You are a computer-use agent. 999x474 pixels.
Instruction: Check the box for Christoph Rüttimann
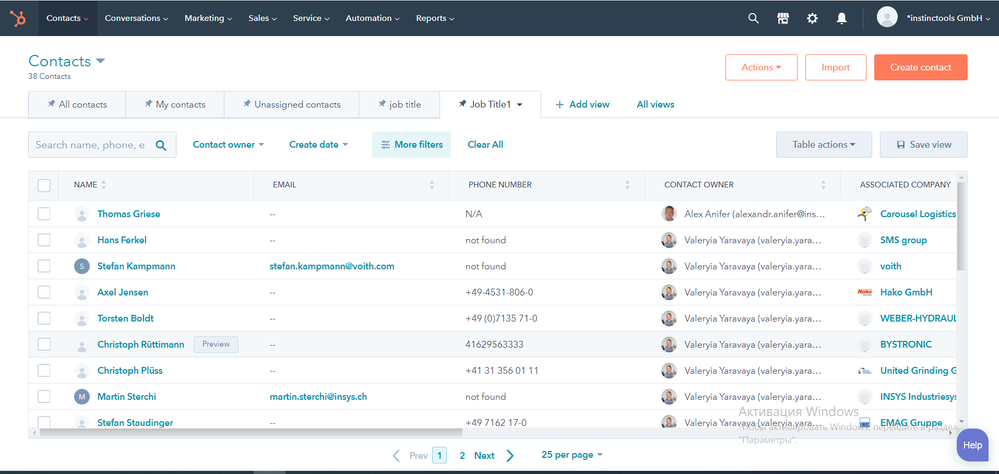(44, 345)
